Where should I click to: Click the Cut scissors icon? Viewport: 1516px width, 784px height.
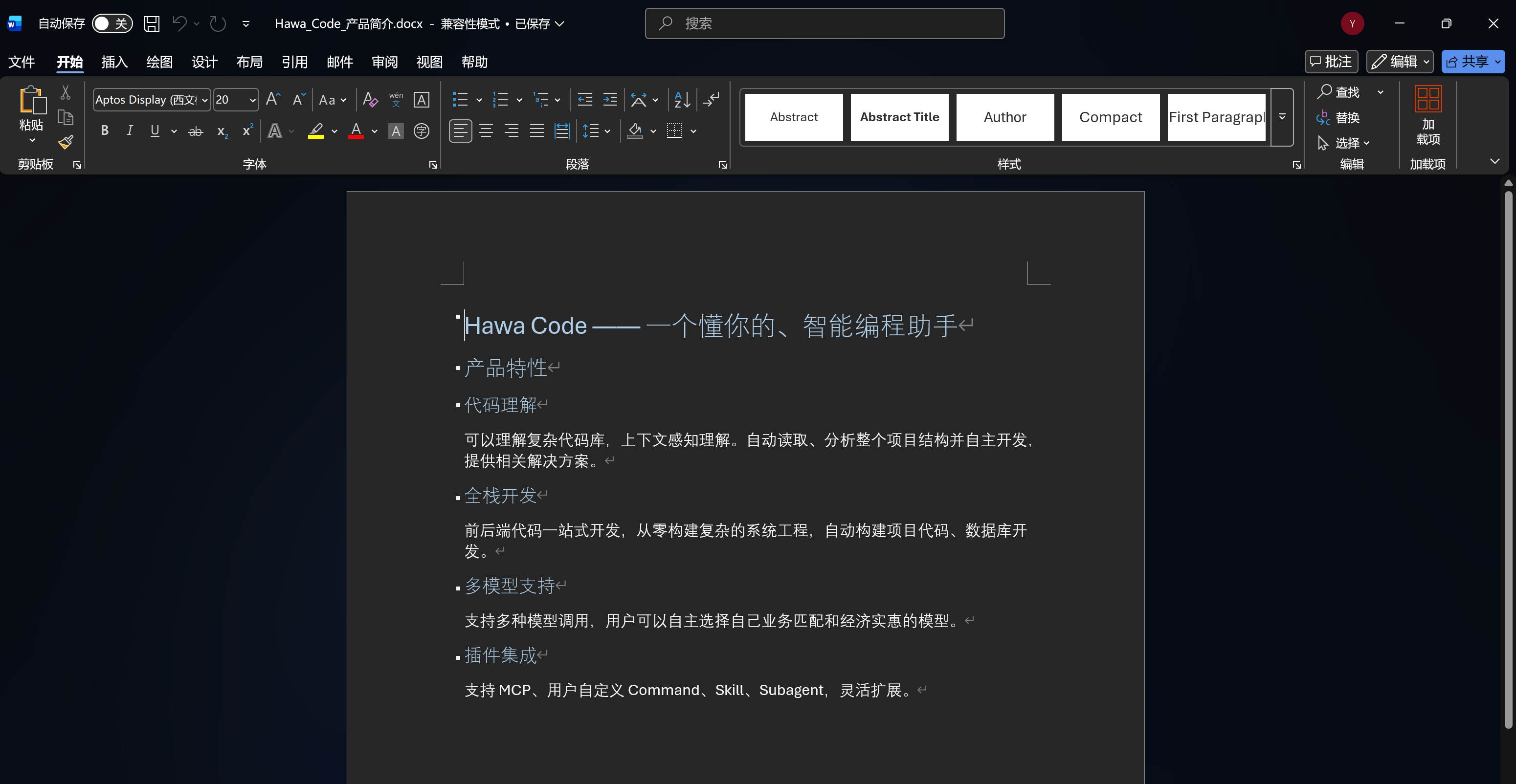(66, 92)
